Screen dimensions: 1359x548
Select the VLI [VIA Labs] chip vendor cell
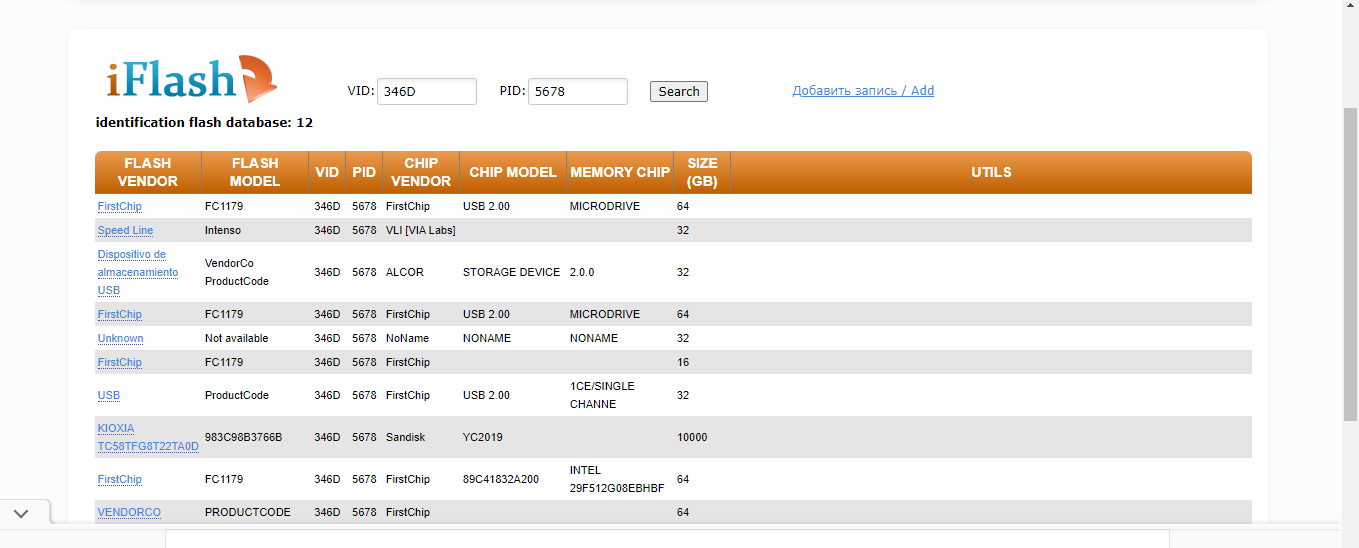coord(420,230)
